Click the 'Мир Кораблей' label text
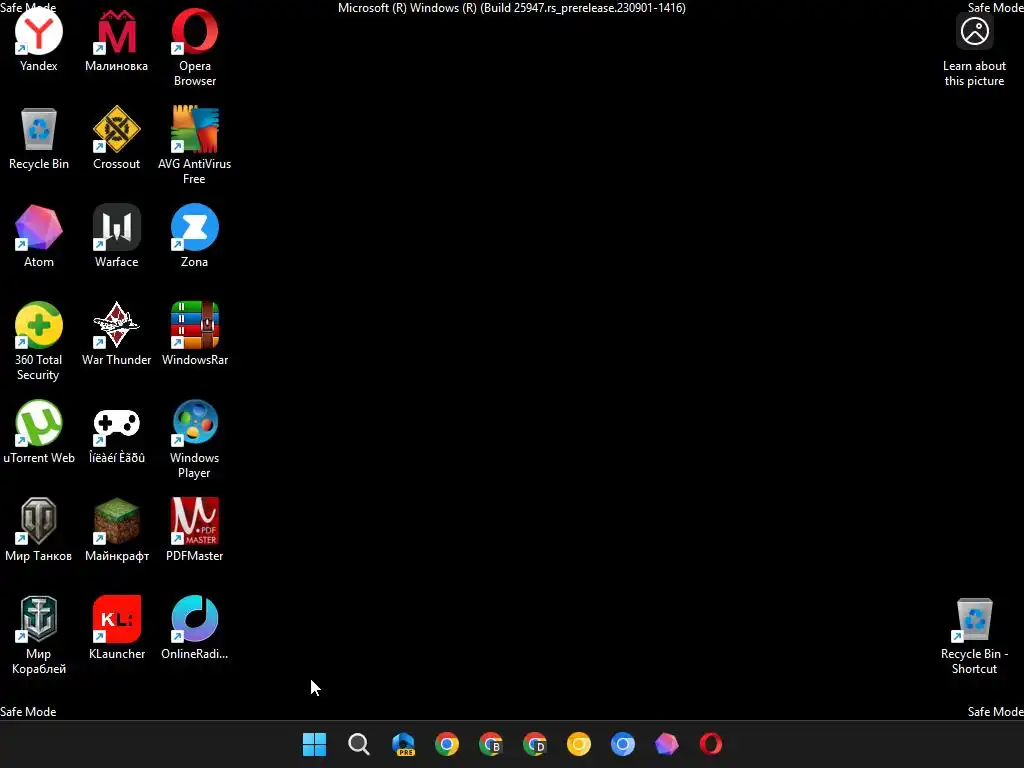This screenshot has width=1024, height=768. click(39, 661)
